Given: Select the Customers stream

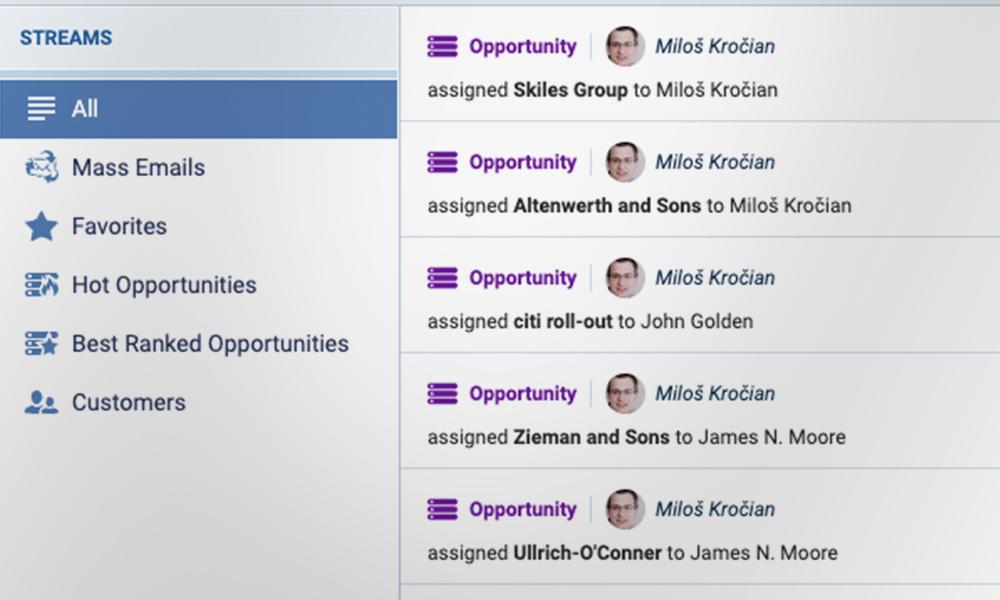Looking at the screenshot, I should click(x=128, y=403).
